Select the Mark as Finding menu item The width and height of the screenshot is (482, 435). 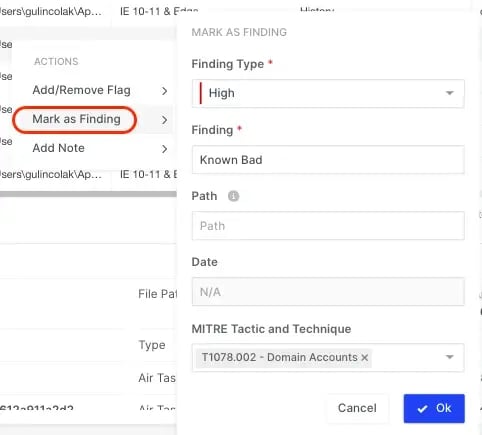click(x=76, y=119)
